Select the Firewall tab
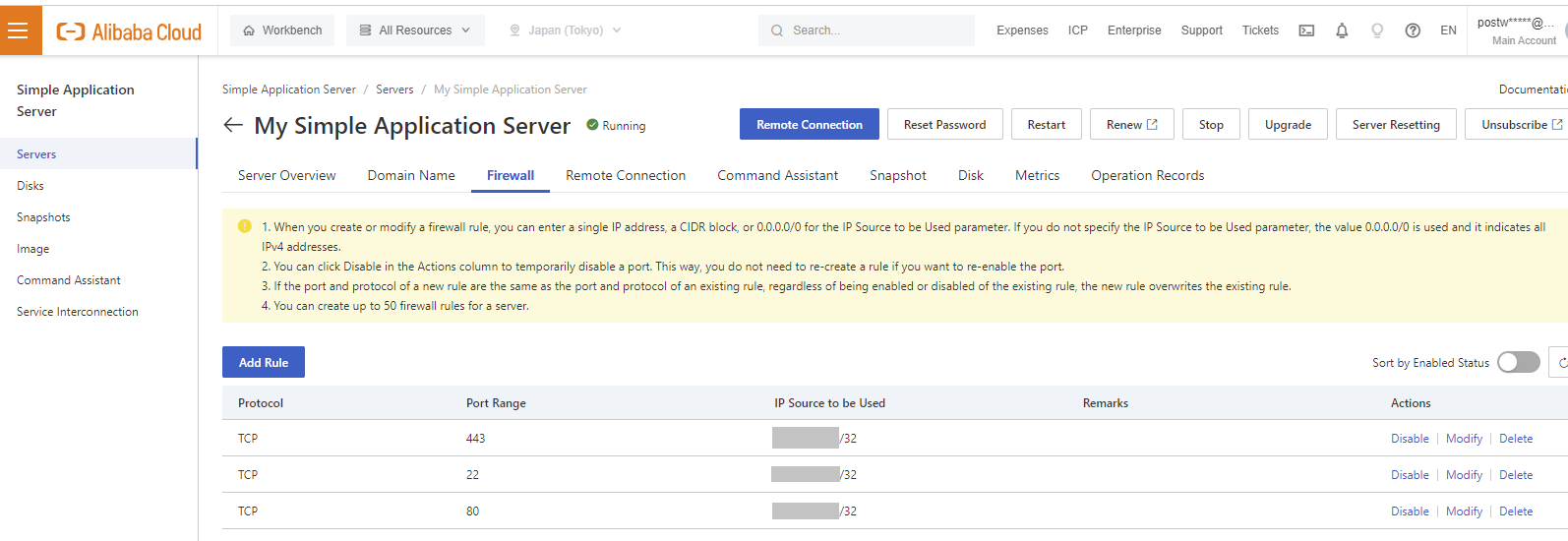 click(x=511, y=175)
